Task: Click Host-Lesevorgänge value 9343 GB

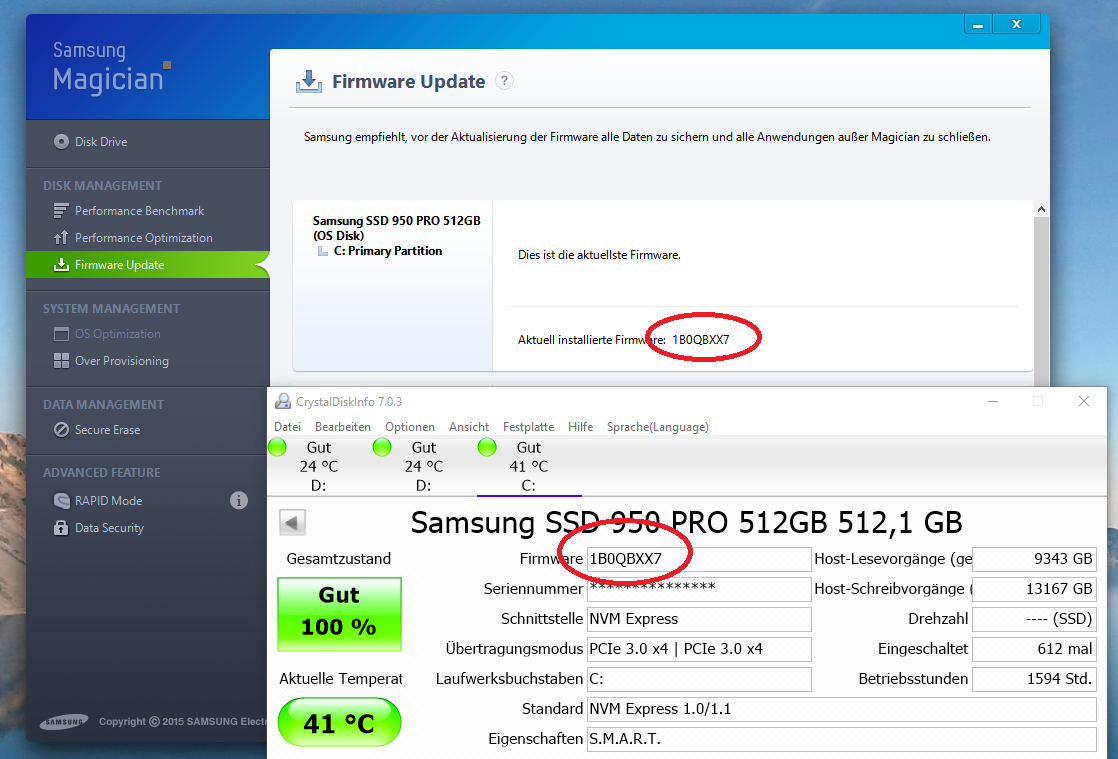Action: point(1035,559)
